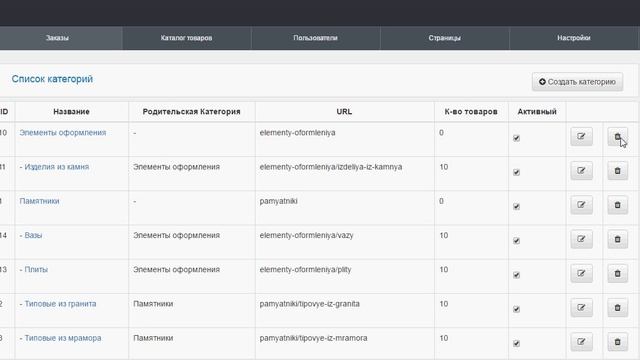The width and height of the screenshot is (640, 360).
Task: Click the Создать категорию button
Action: click(577, 82)
